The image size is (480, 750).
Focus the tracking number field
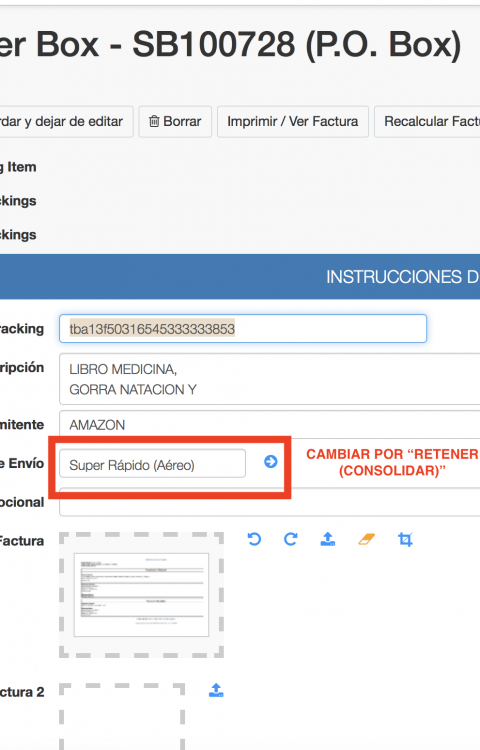(243, 329)
